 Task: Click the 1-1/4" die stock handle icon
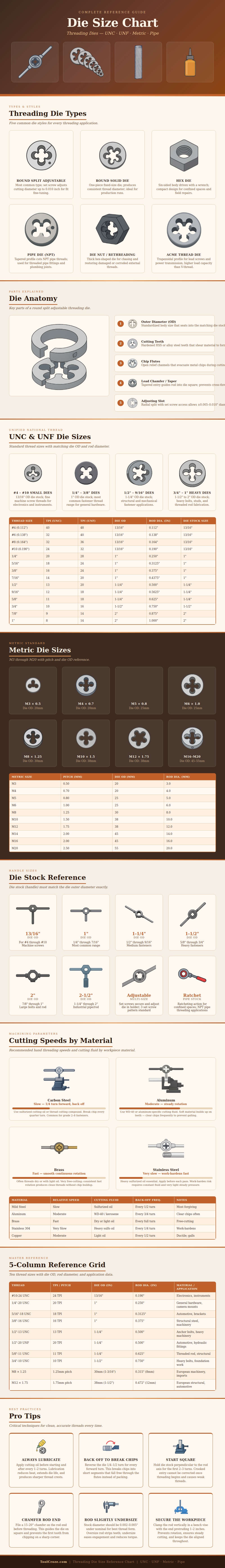(x=139, y=914)
